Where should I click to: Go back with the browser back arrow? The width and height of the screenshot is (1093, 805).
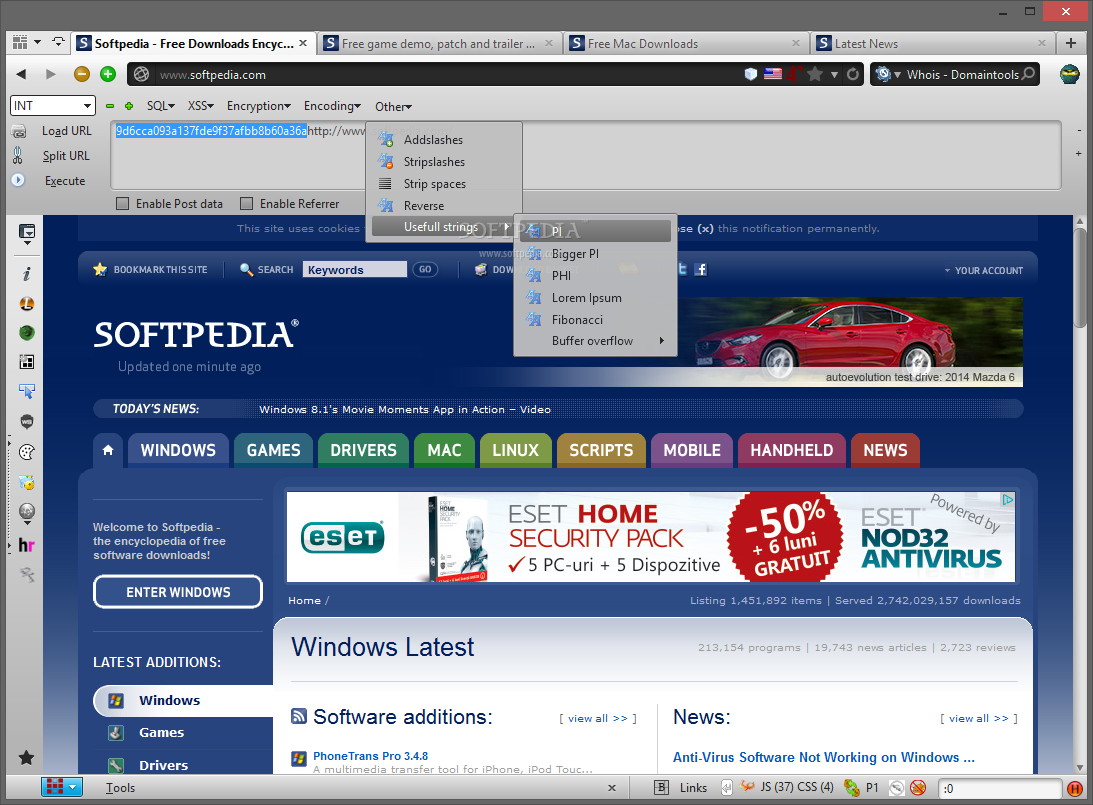click(21, 74)
